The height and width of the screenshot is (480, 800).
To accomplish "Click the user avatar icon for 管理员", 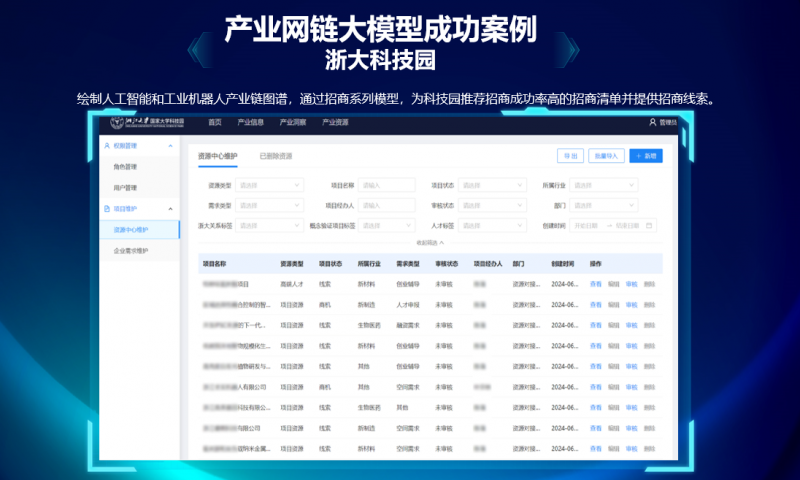I will [653, 122].
